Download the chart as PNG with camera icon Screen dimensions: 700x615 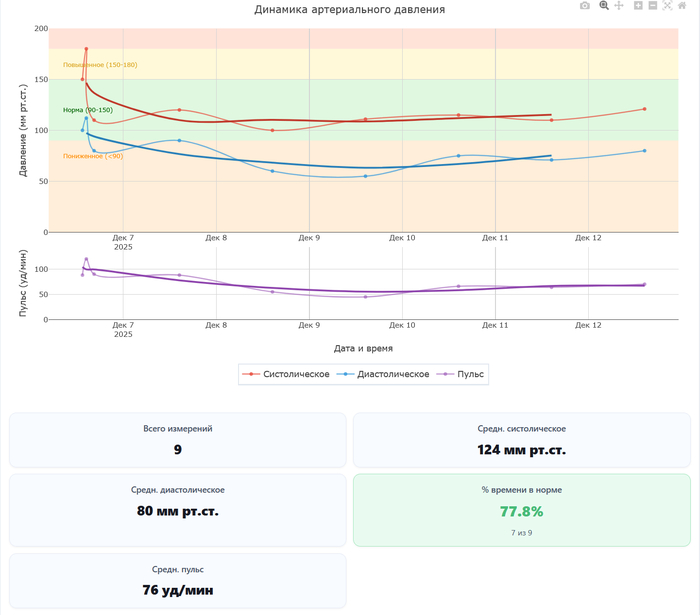(x=585, y=6)
